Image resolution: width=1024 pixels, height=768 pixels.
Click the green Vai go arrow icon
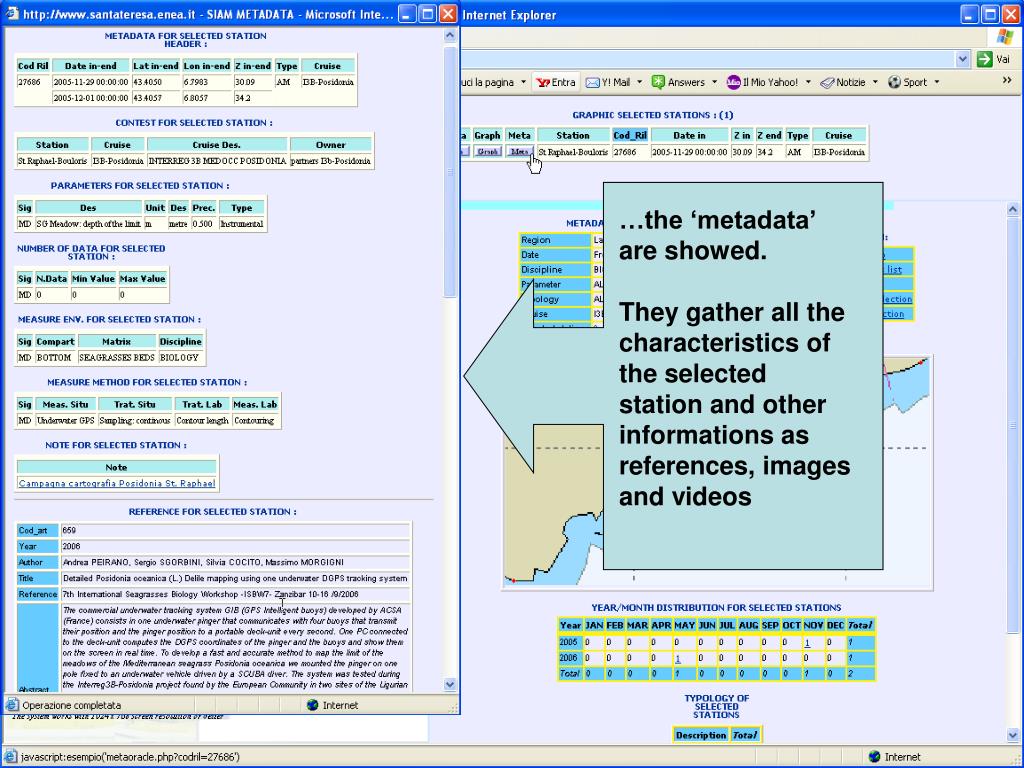[x=984, y=59]
